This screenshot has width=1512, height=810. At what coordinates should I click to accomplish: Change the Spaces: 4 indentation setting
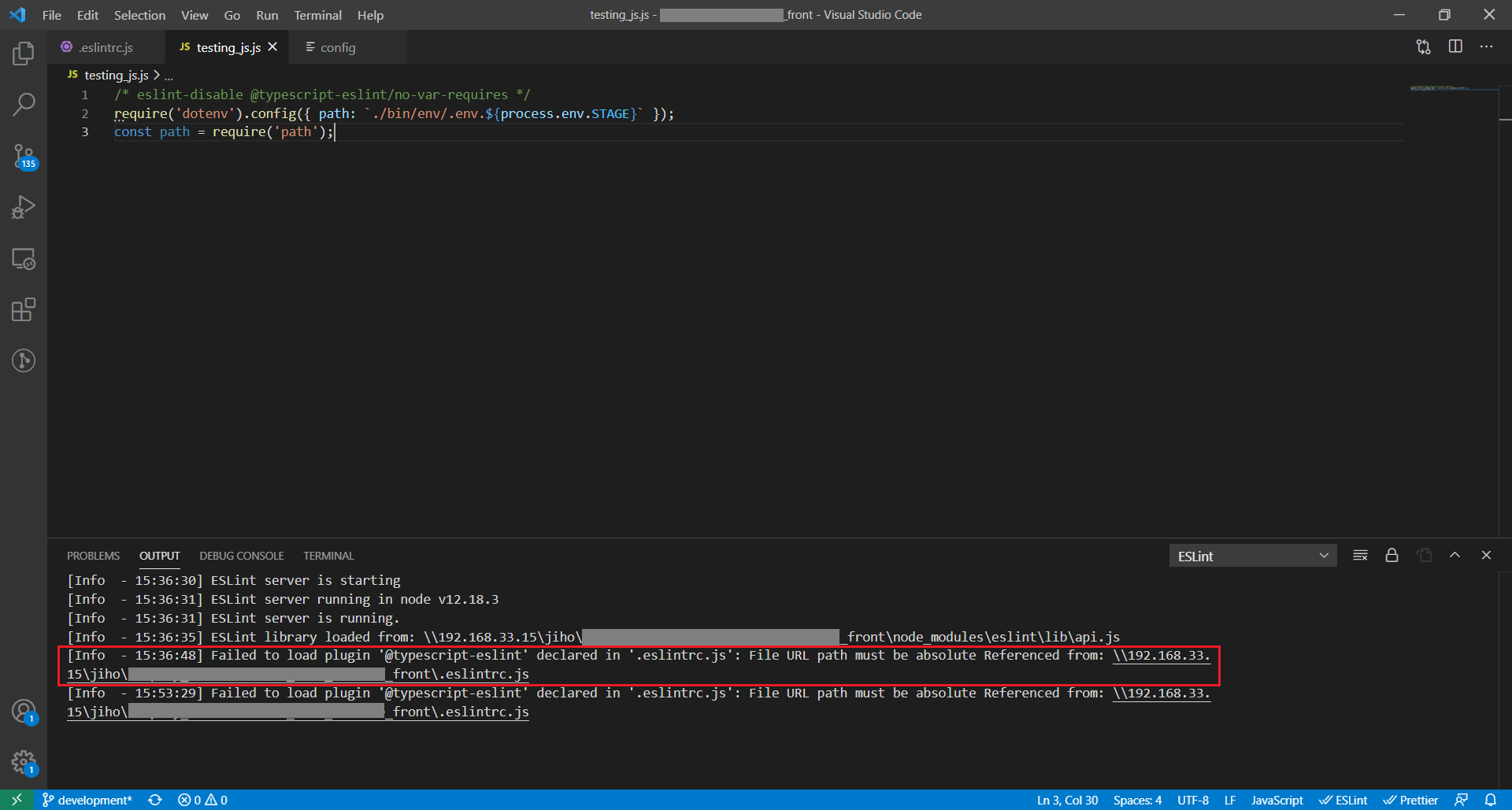click(x=1137, y=800)
